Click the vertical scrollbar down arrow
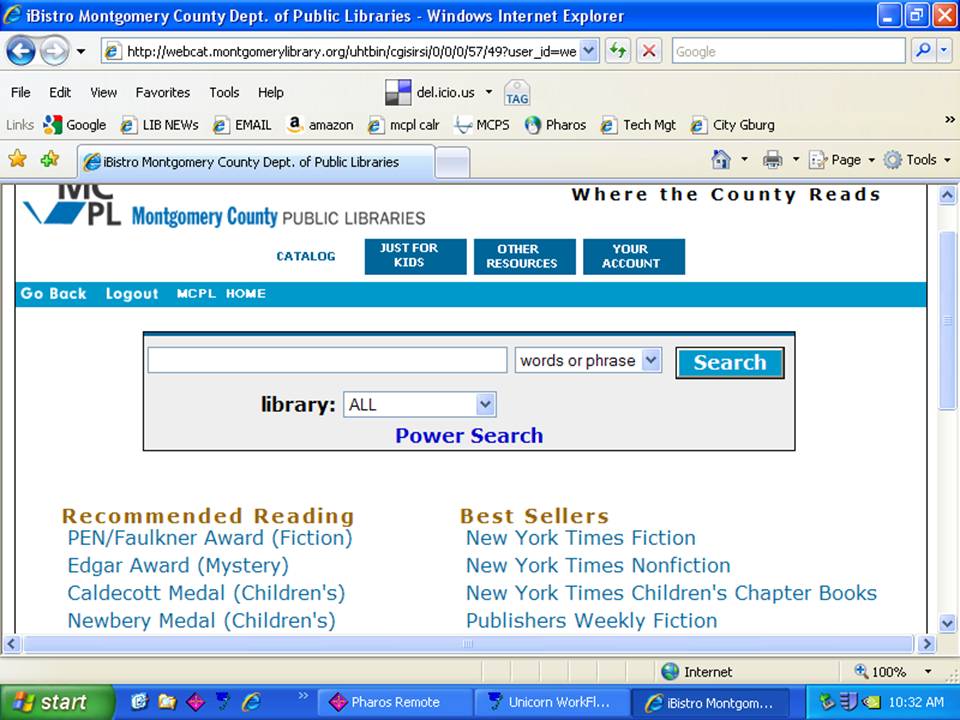 click(947, 624)
